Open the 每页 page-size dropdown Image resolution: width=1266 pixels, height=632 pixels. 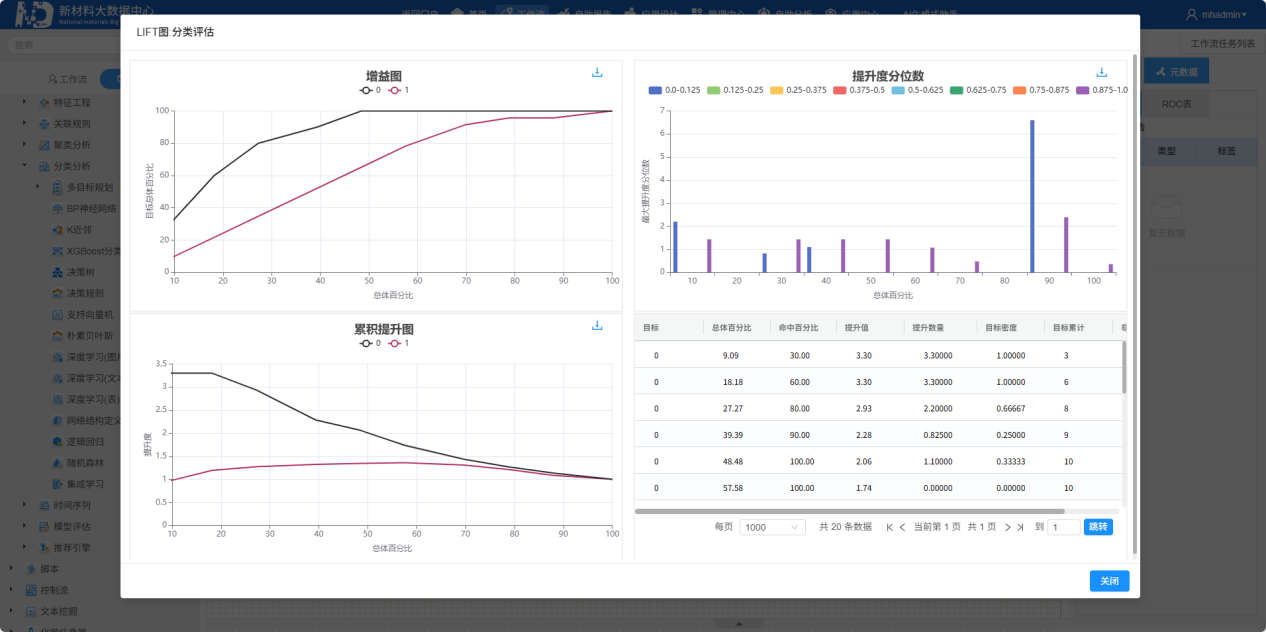coord(772,527)
